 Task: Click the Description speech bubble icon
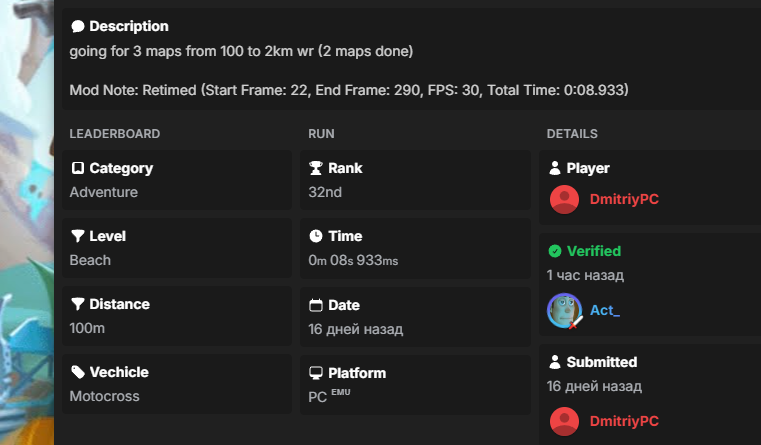pyautogui.click(x=78, y=26)
